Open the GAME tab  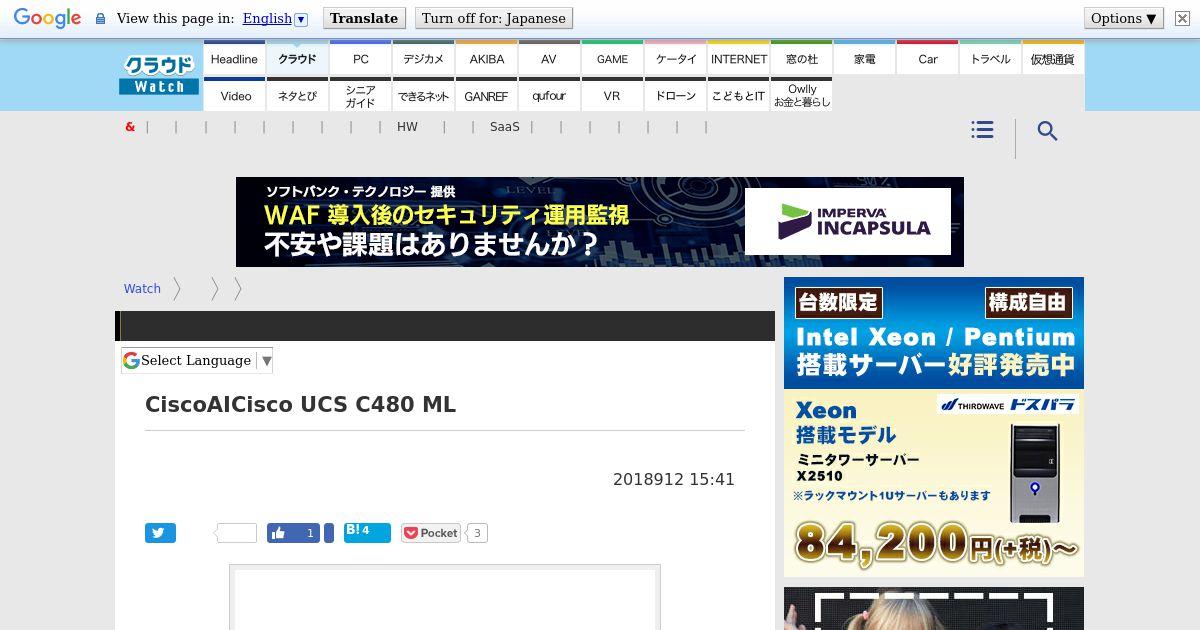pos(612,59)
